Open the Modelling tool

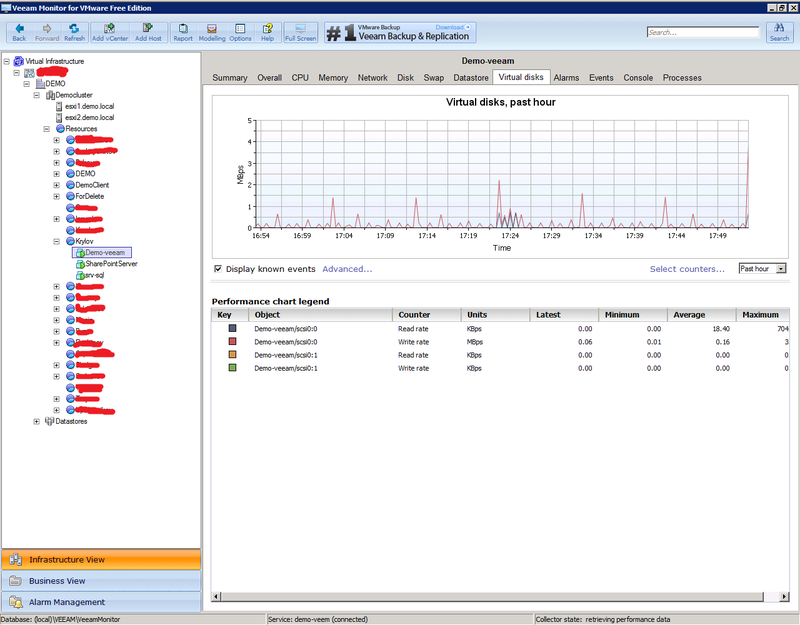point(212,32)
